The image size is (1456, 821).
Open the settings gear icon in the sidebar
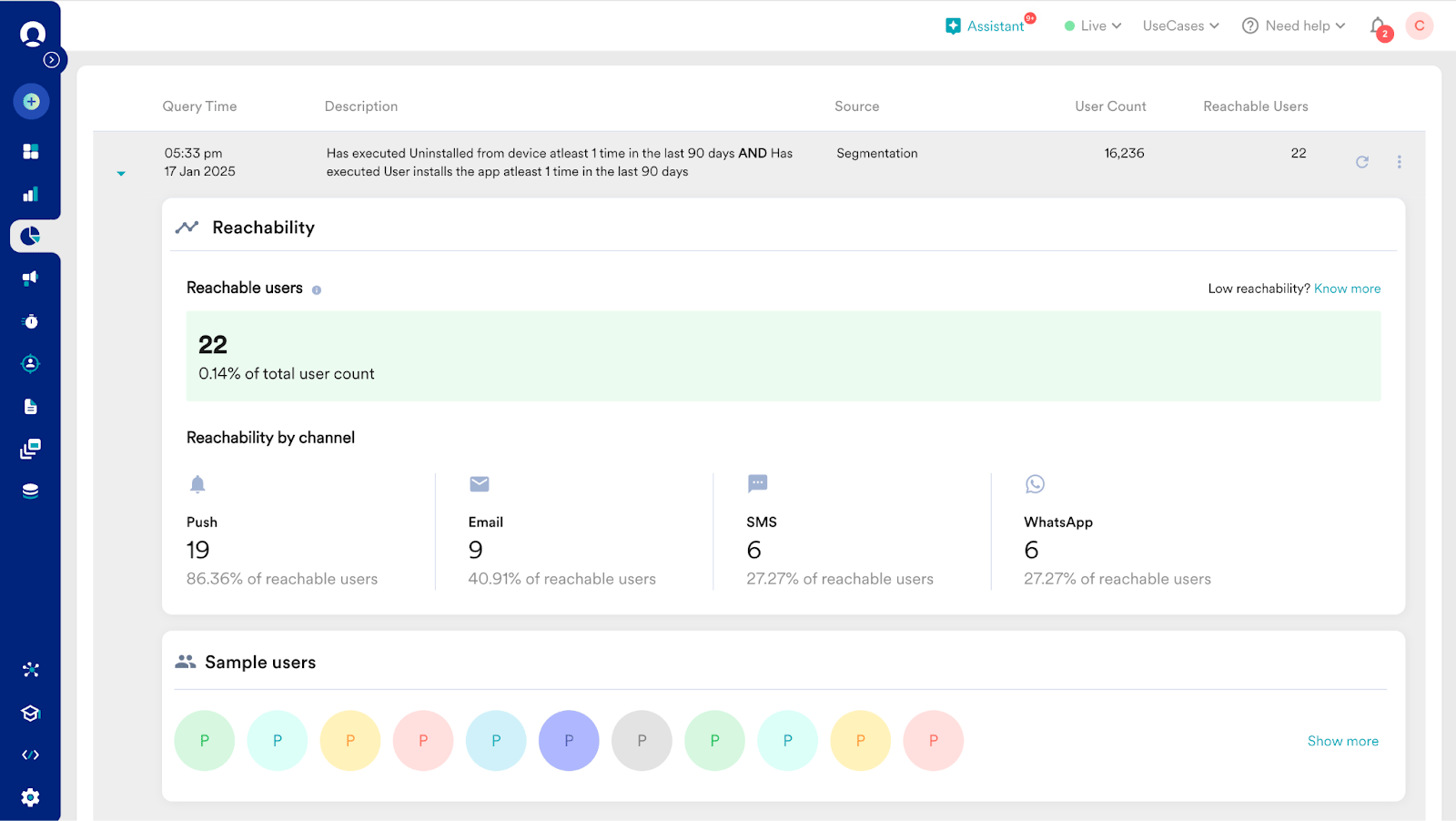coord(31,797)
